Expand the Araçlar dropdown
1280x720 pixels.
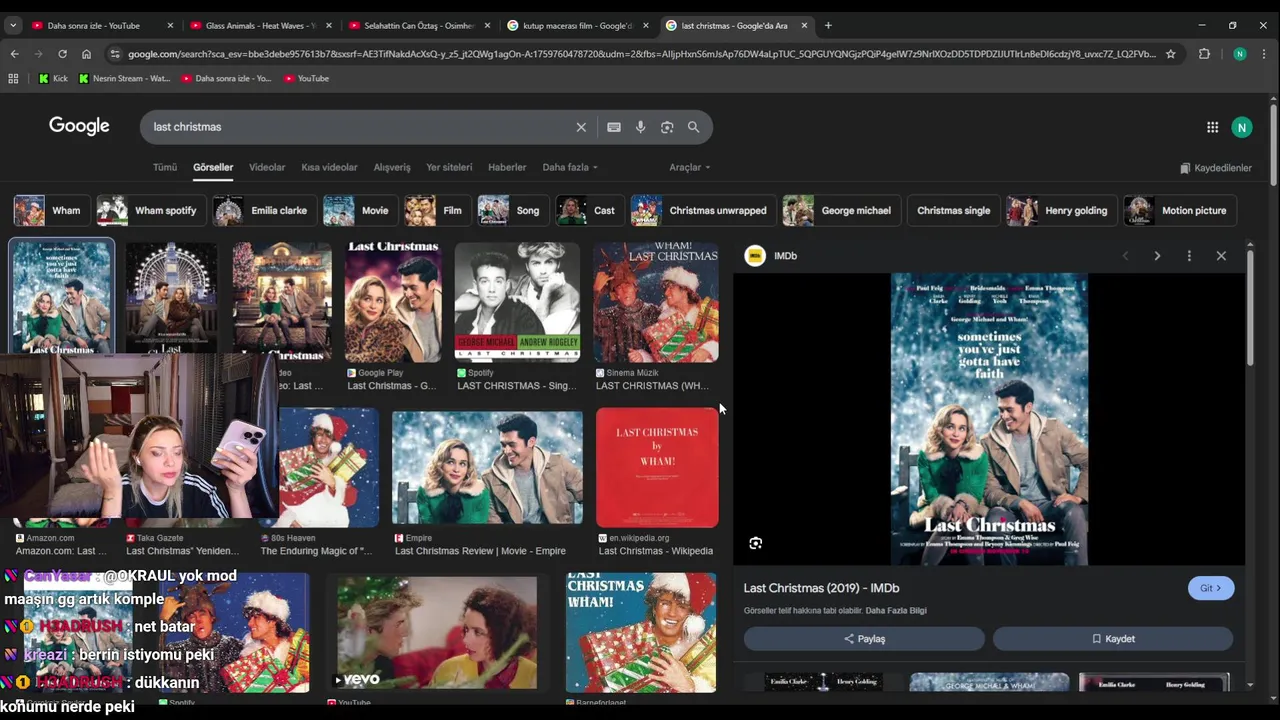[690, 167]
